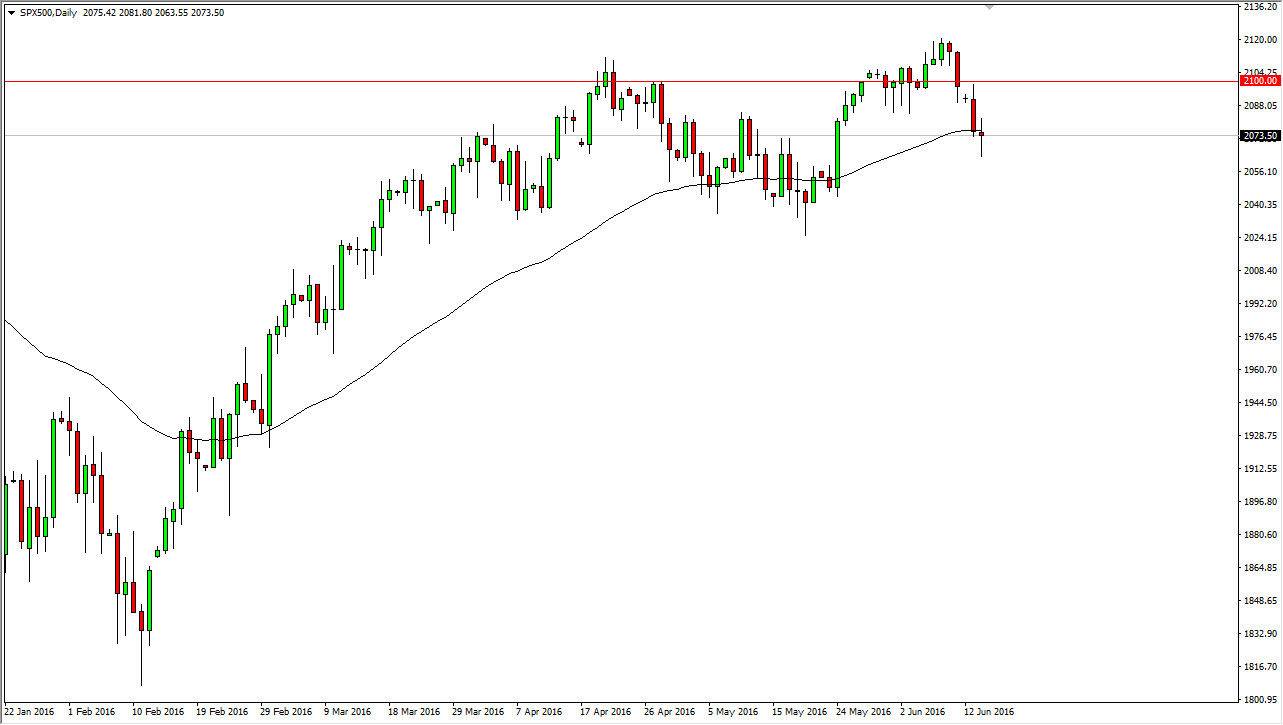Expand the SPX500,Daily symbol dropdown arrow

10,12
